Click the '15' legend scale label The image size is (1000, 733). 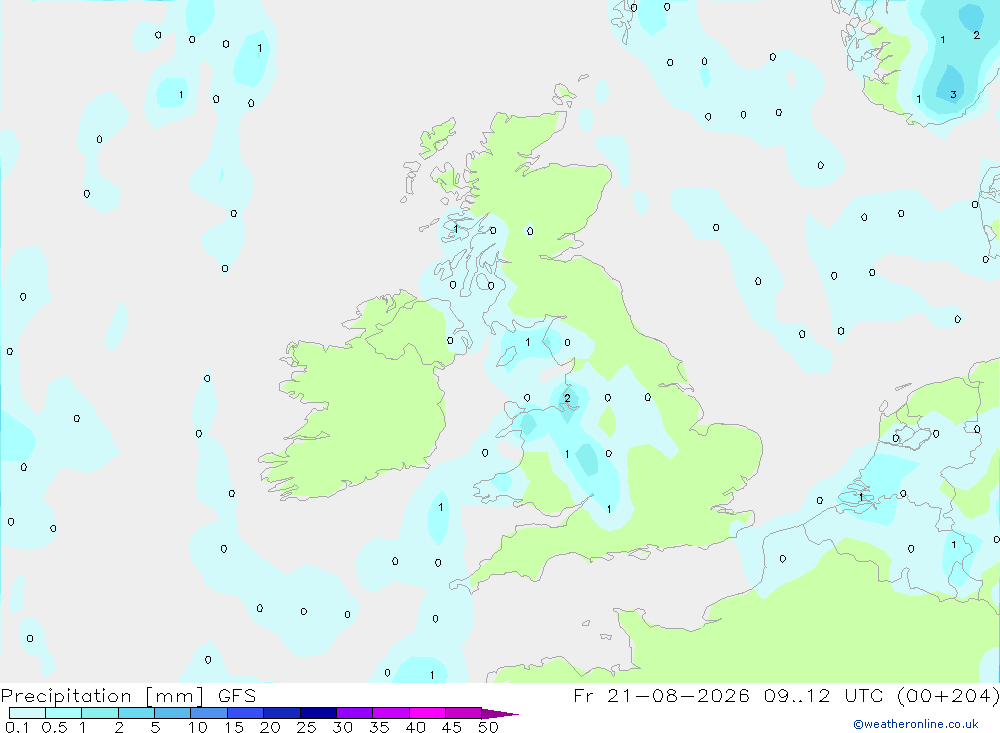[234, 727]
